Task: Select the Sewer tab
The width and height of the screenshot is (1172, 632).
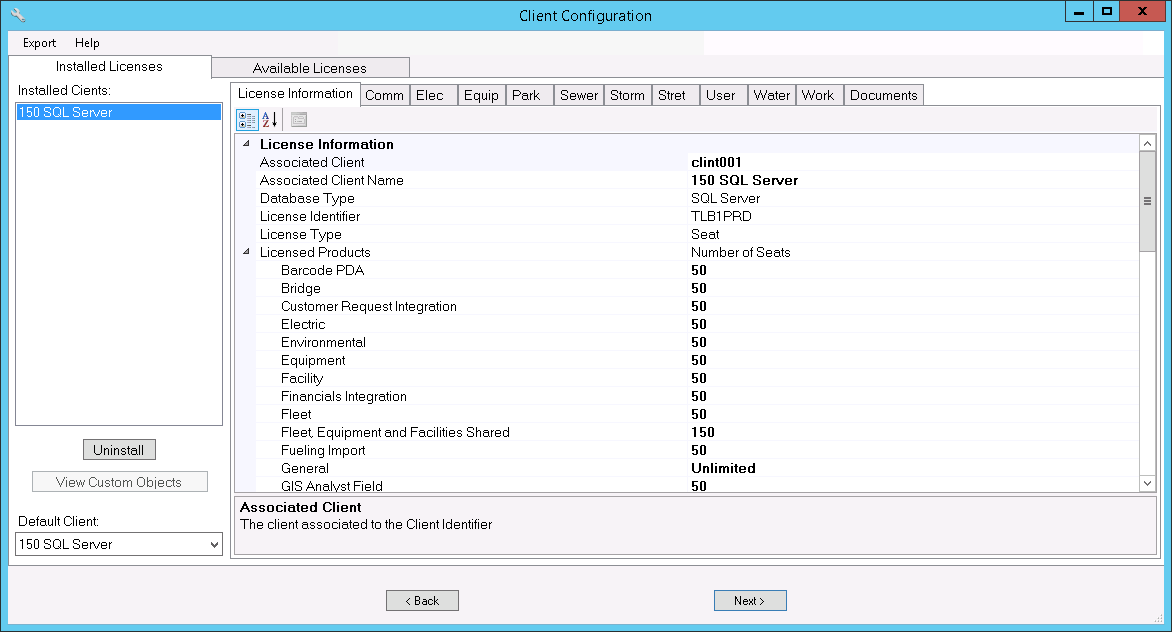Action: 578,95
